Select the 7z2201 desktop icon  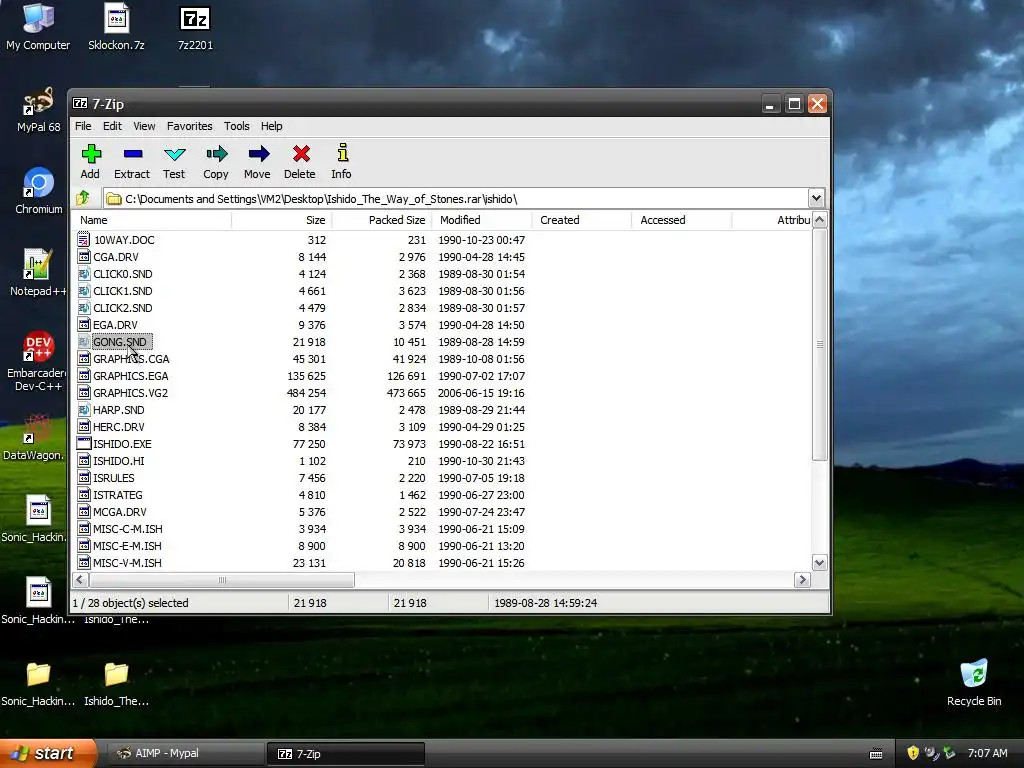pyautogui.click(x=195, y=26)
